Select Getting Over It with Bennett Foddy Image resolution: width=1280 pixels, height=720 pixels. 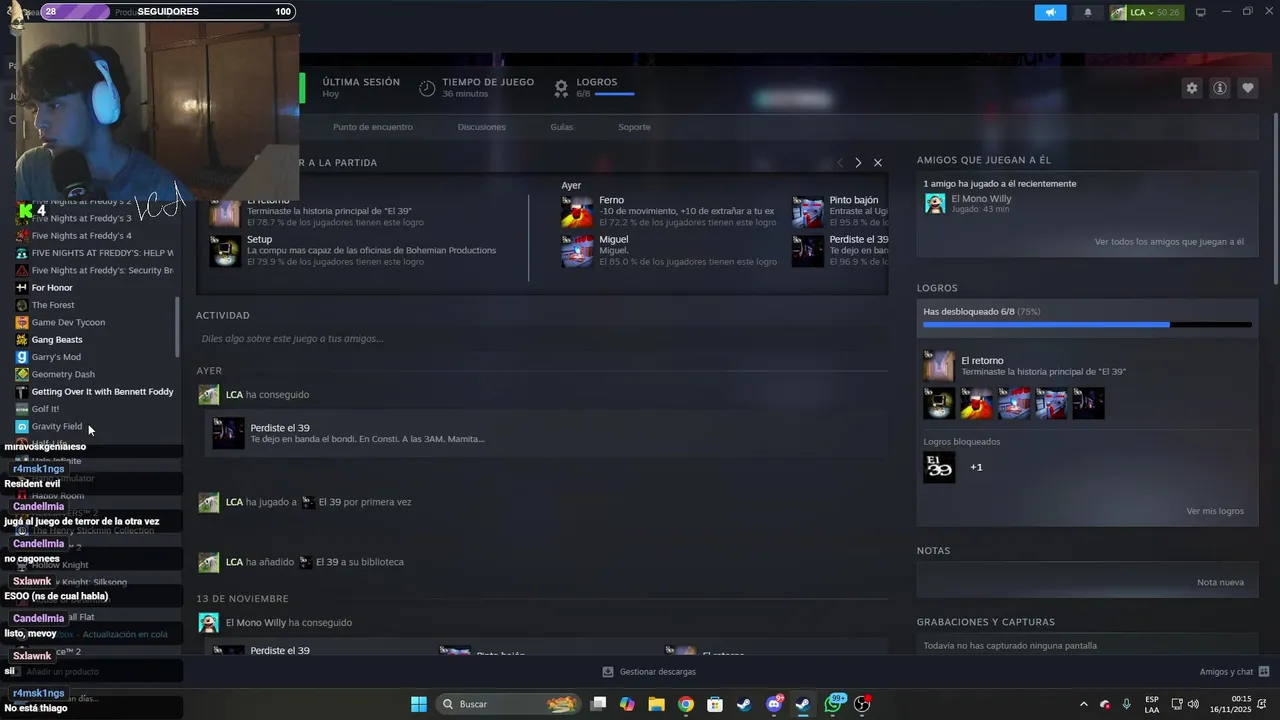pyautogui.click(x=102, y=392)
